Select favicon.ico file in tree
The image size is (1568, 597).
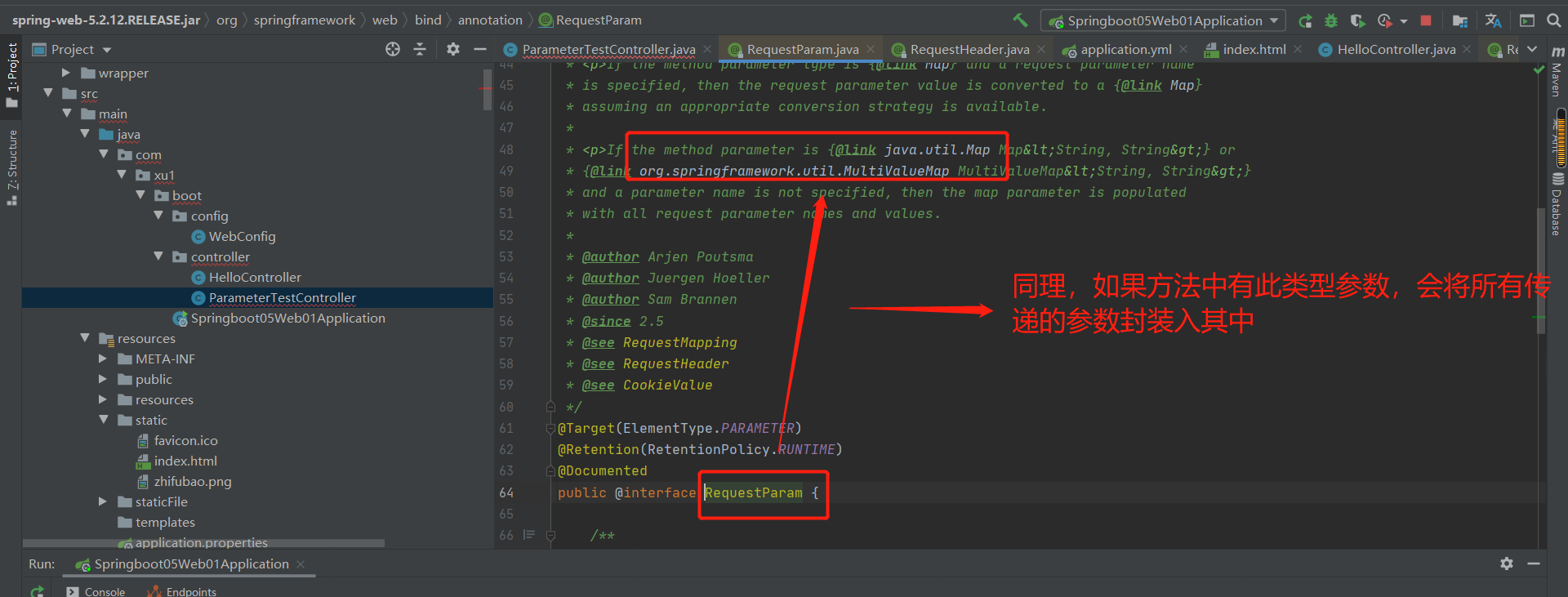178,440
